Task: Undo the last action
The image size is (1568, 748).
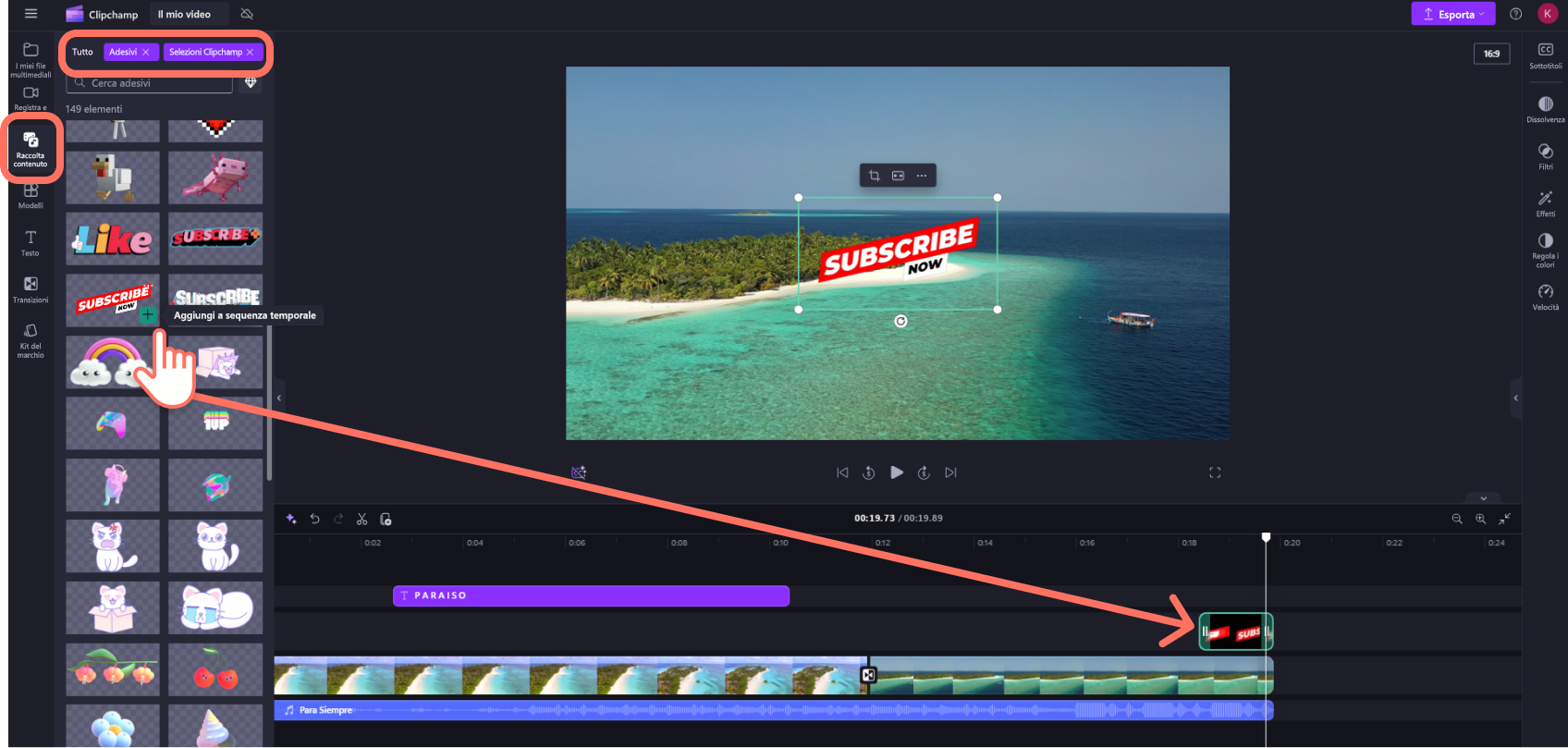Action: pyautogui.click(x=314, y=519)
